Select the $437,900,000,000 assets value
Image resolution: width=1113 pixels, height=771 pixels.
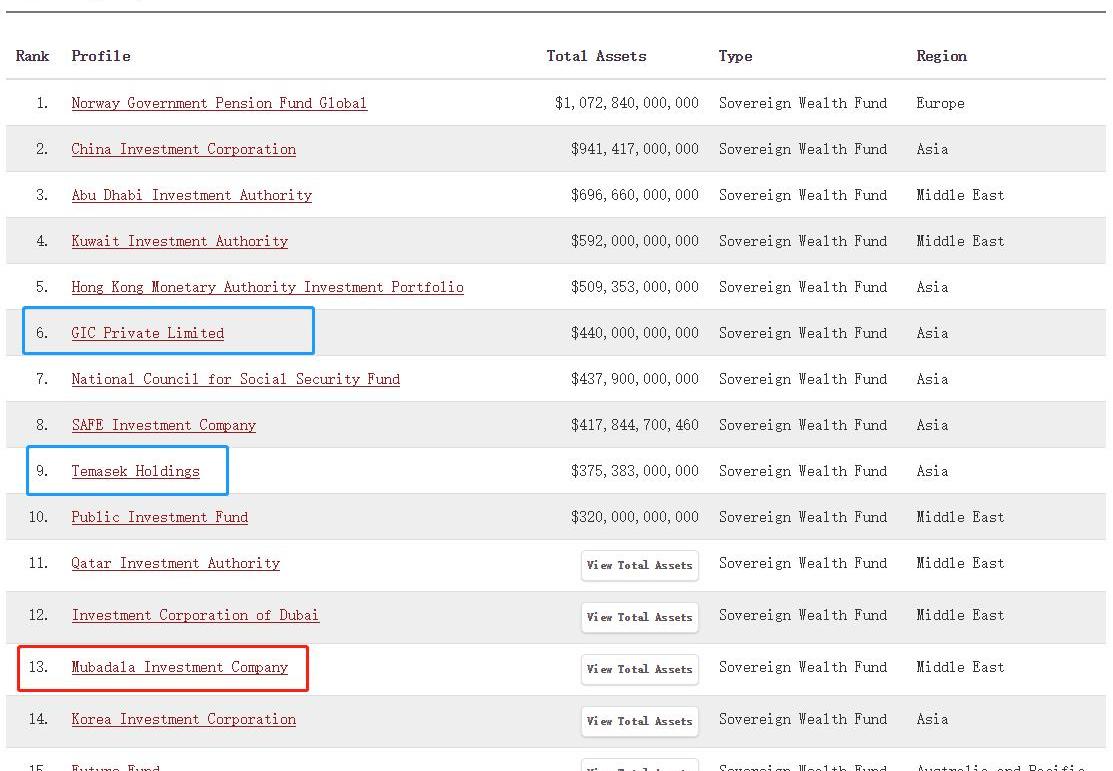point(635,380)
